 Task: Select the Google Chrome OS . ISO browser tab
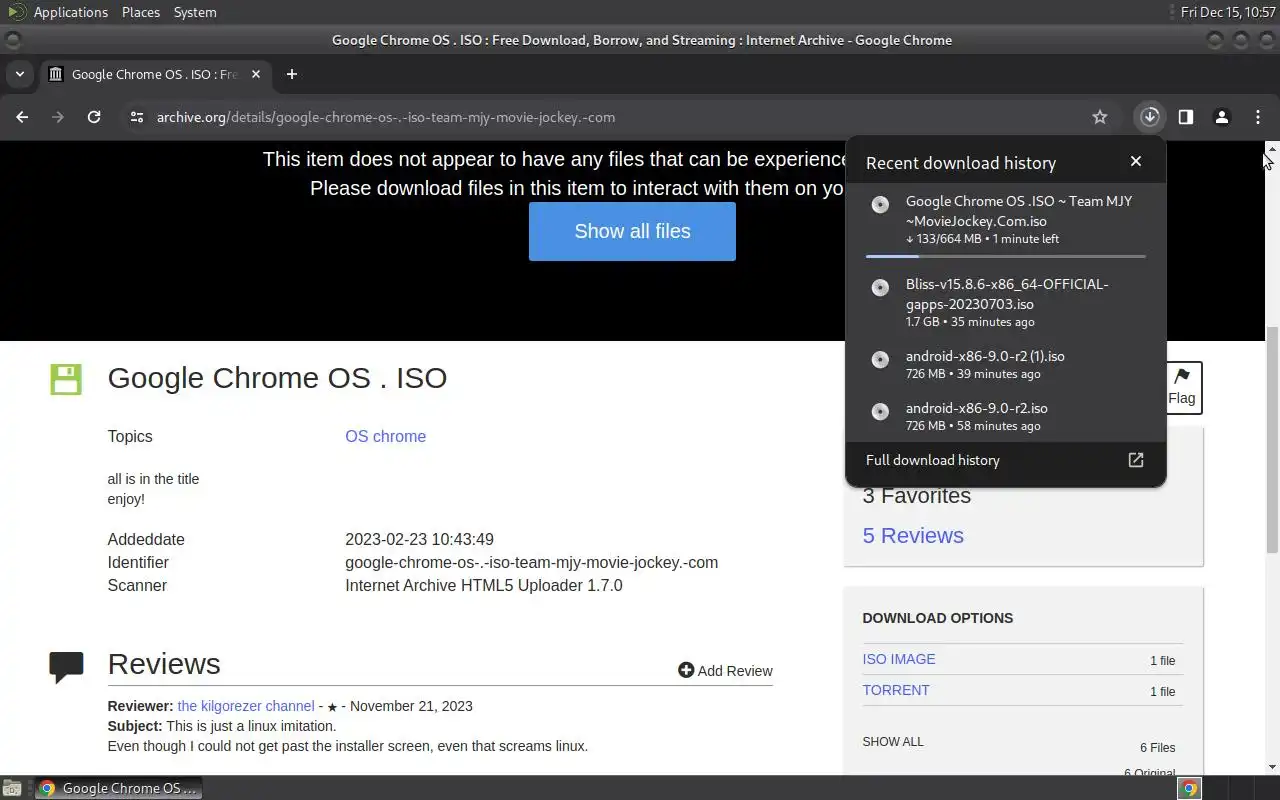coord(155,74)
